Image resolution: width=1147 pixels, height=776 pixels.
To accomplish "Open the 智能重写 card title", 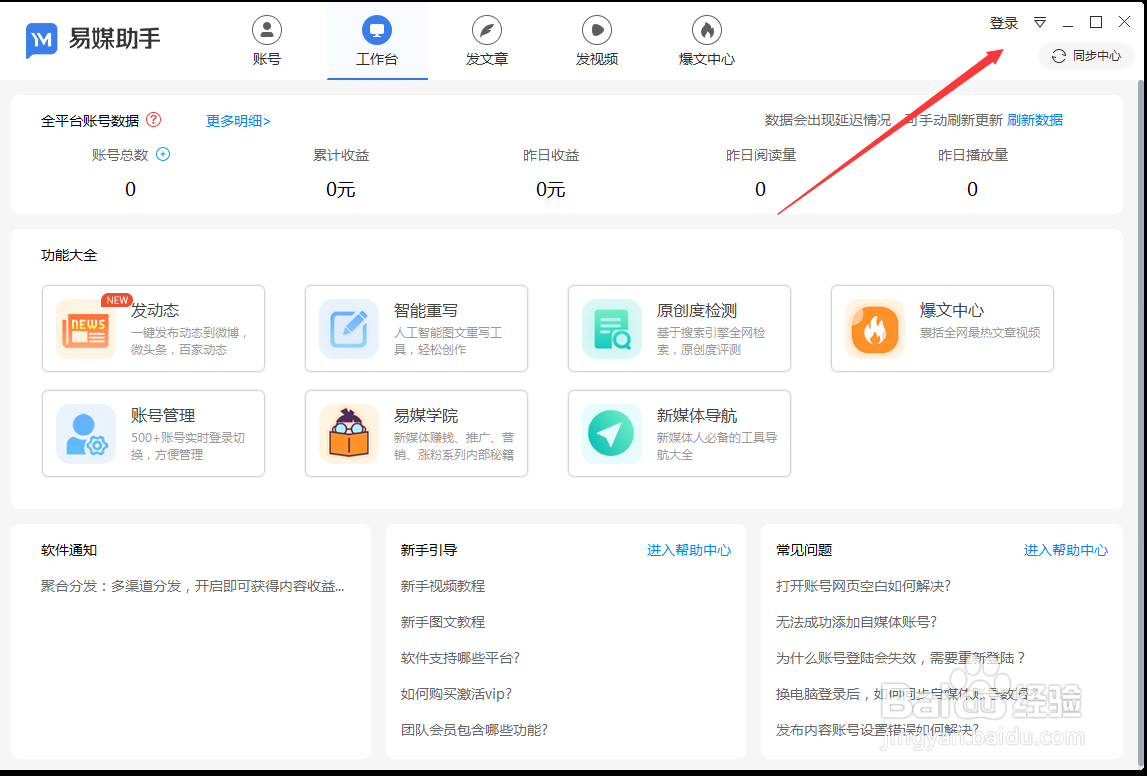I will [x=426, y=311].
